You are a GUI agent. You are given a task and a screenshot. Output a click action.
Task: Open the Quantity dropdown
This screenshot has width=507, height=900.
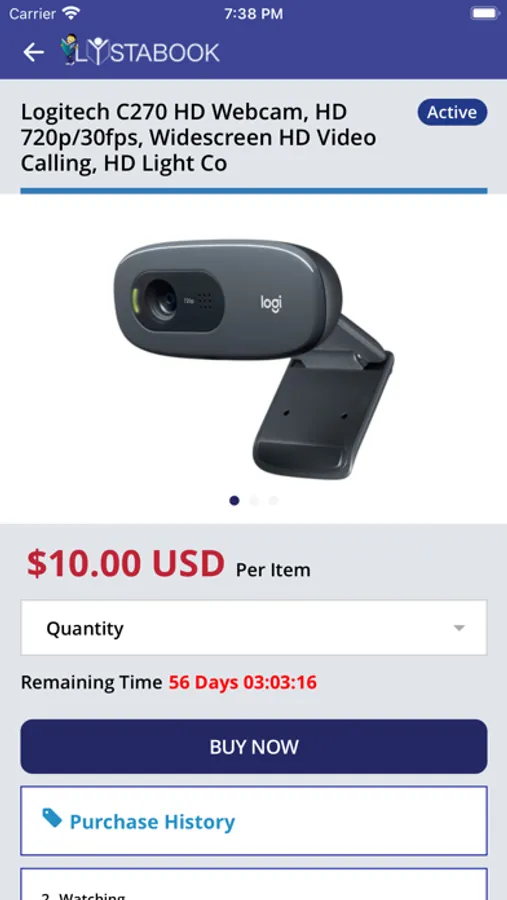pos(254,628)
